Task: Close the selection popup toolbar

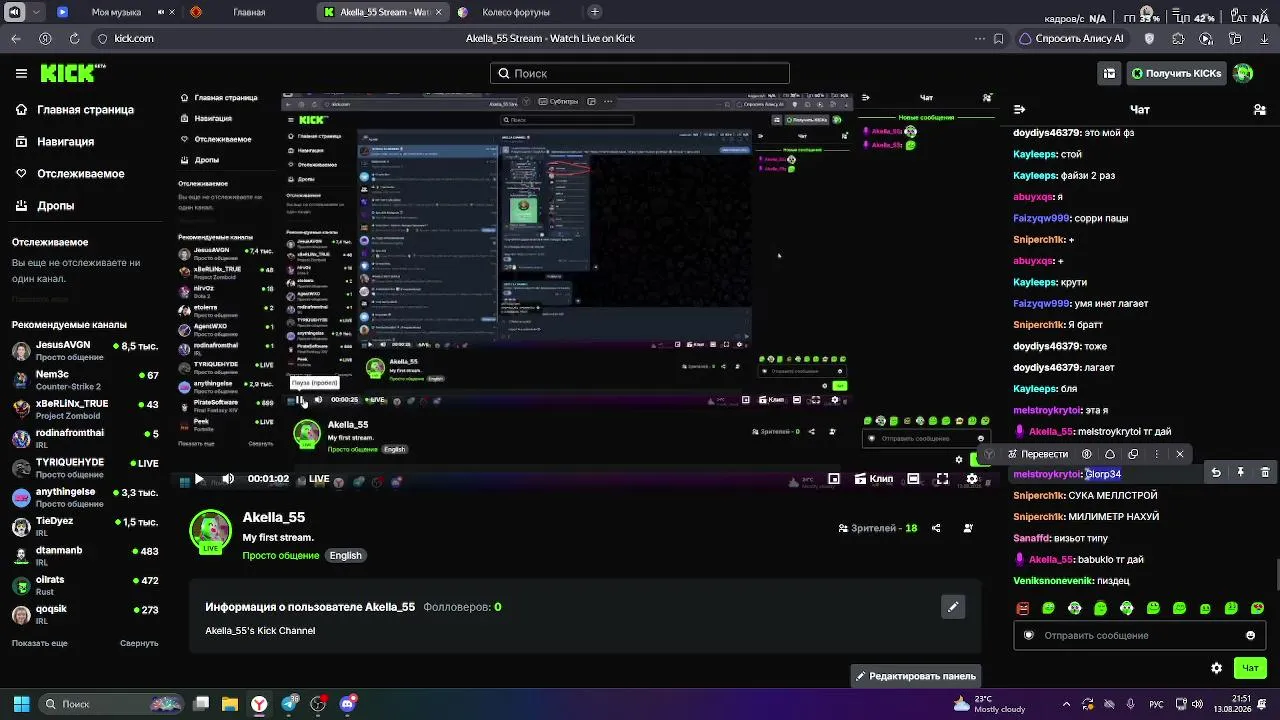Action: [x=1180, y=454]
